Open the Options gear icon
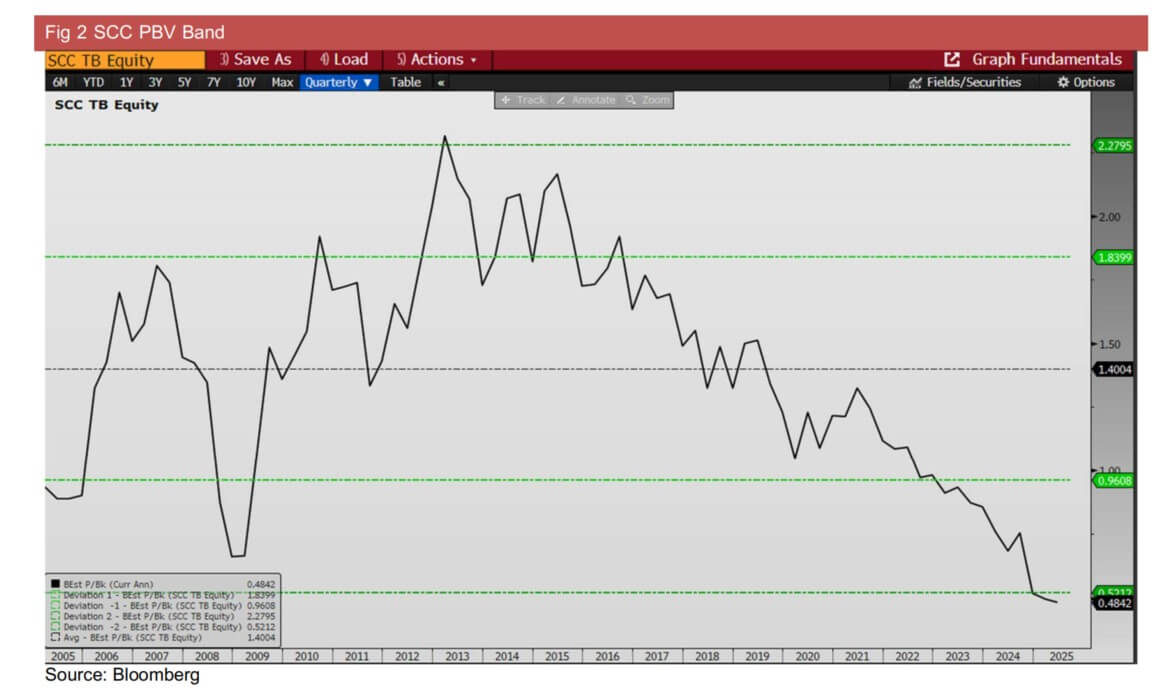The height and width of the screenshot is (692, 1170). [1063, 82]
